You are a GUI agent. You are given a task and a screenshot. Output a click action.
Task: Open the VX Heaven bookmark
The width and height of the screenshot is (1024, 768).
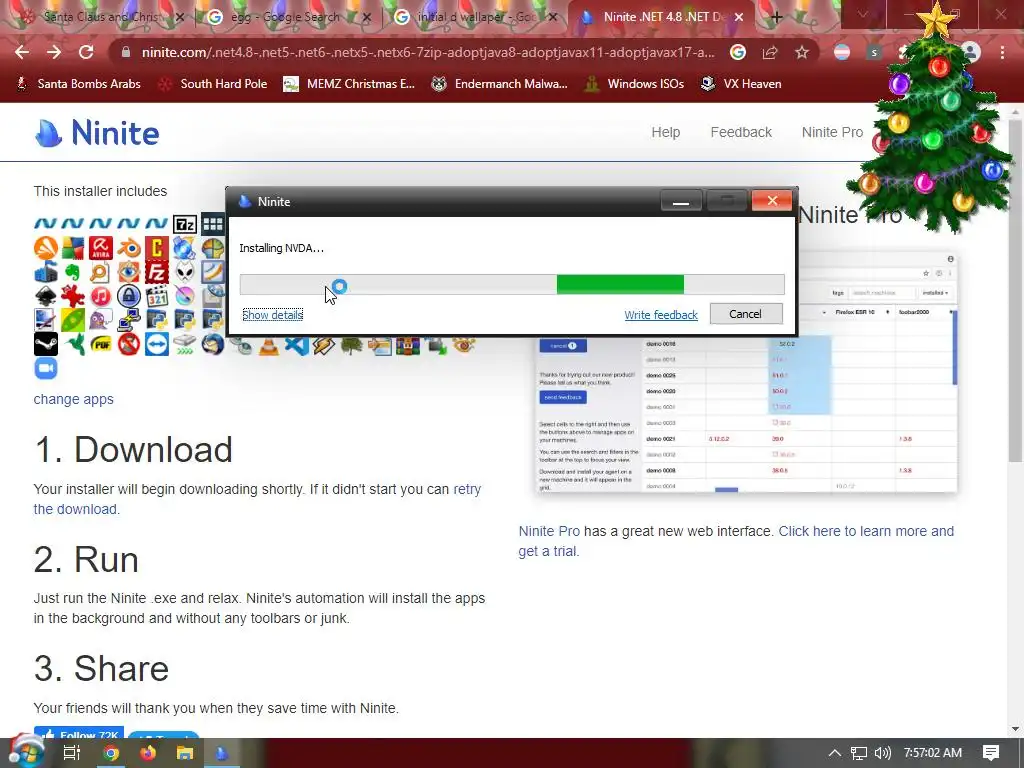(x=741, y=84)
